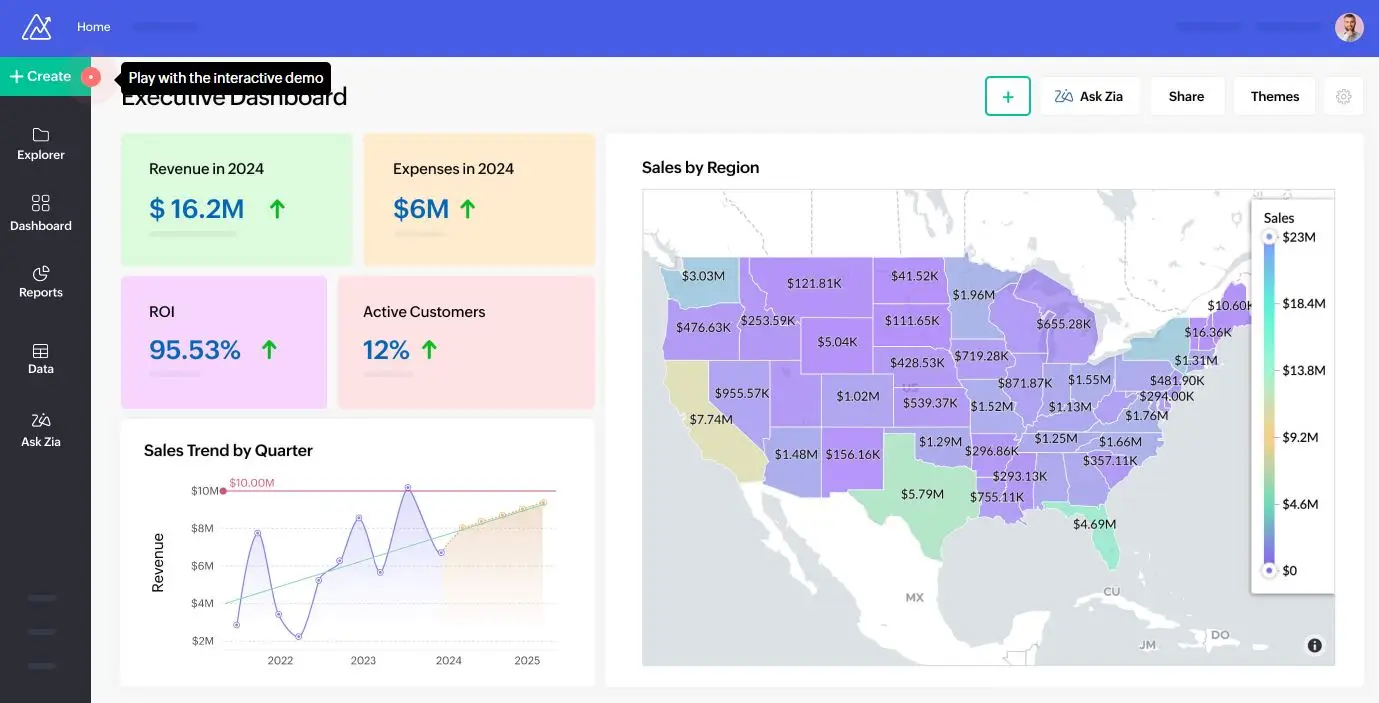
Task: Open your profile avatar menu
Action: pyautogui.click(x=1349, y=27)
